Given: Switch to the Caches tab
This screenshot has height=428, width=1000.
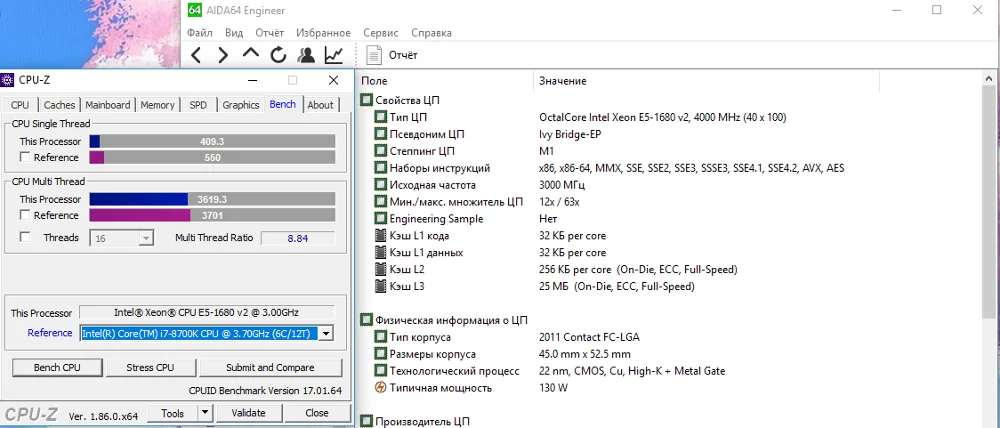Looking at the screenshot, I should [x=59, y=105].
